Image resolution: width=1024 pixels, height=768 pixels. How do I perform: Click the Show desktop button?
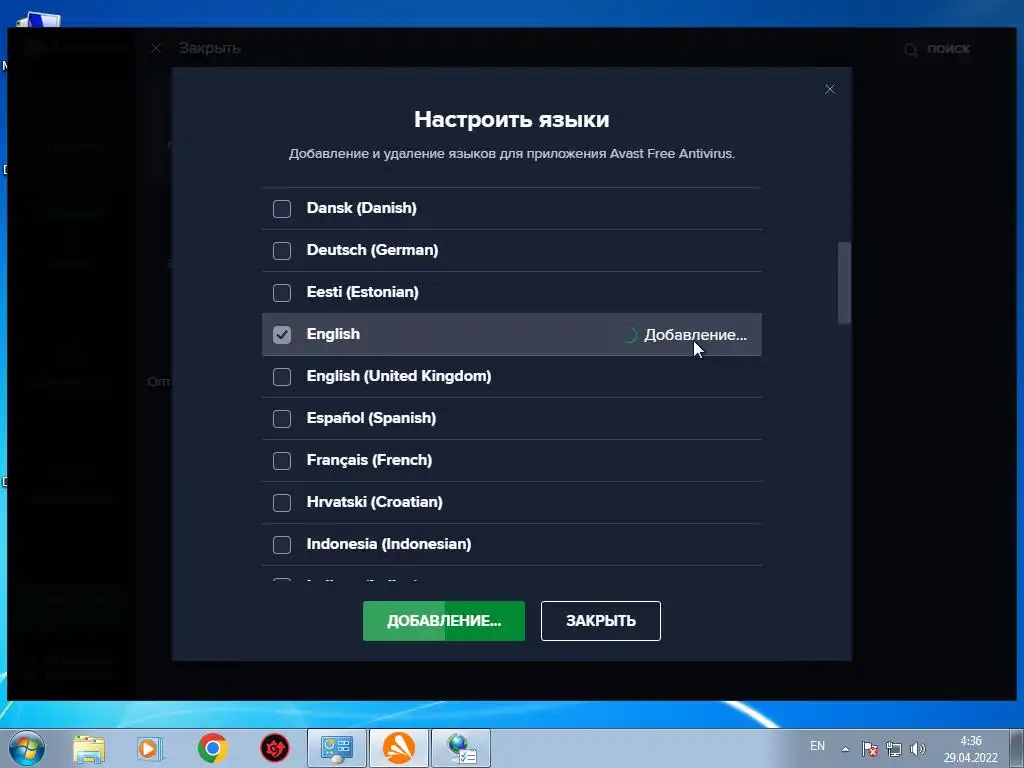(x=1017, y=748)
